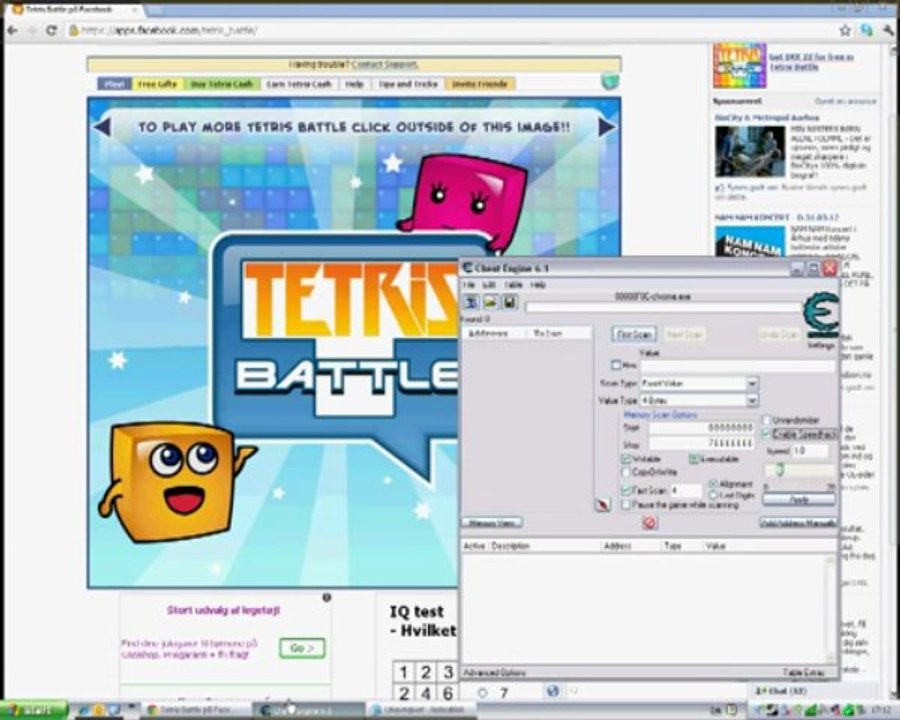
Task: Enable the Unrandomizer checkbox
Action: coord(766,420)
